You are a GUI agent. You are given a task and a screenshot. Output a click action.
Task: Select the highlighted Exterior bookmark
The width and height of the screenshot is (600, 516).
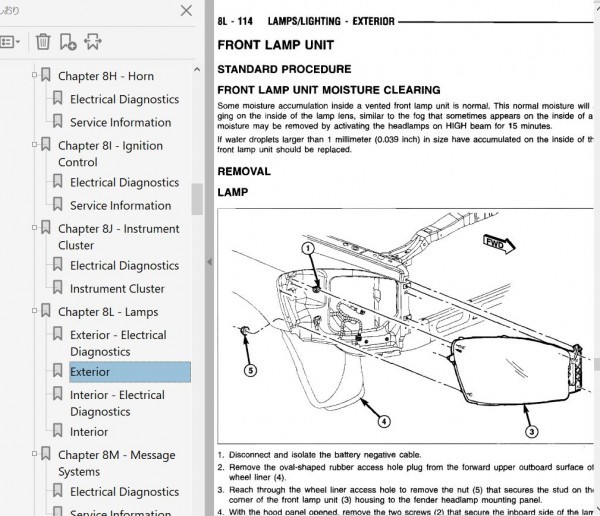130,372
